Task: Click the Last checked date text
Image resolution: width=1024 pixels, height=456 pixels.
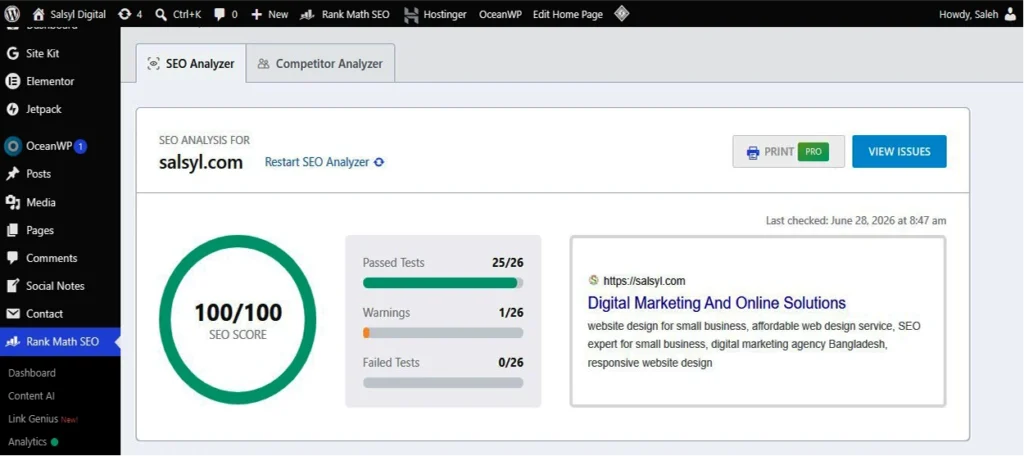Action: (856, 221)
